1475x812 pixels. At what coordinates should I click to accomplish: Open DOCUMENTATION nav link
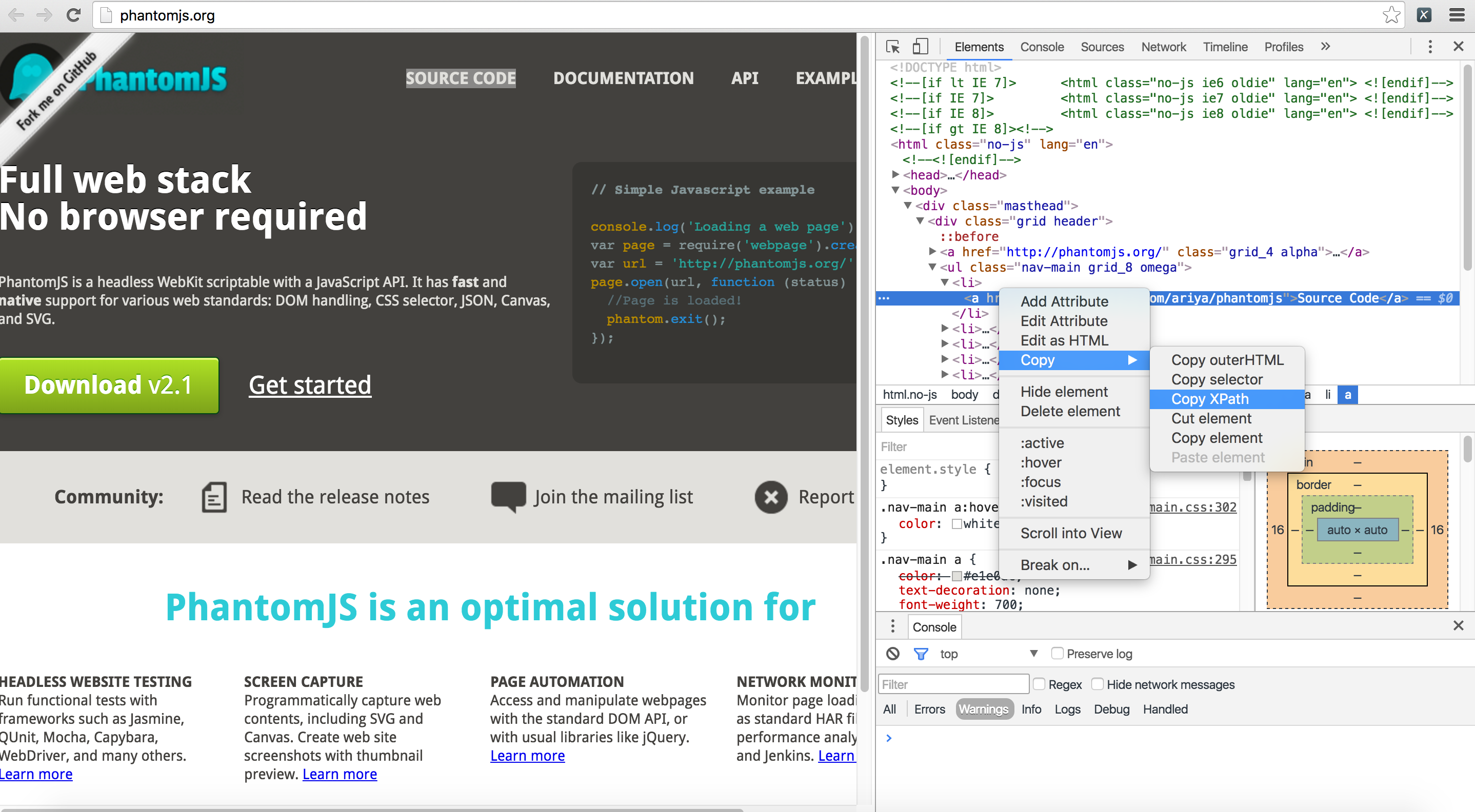tap(624, 78)
